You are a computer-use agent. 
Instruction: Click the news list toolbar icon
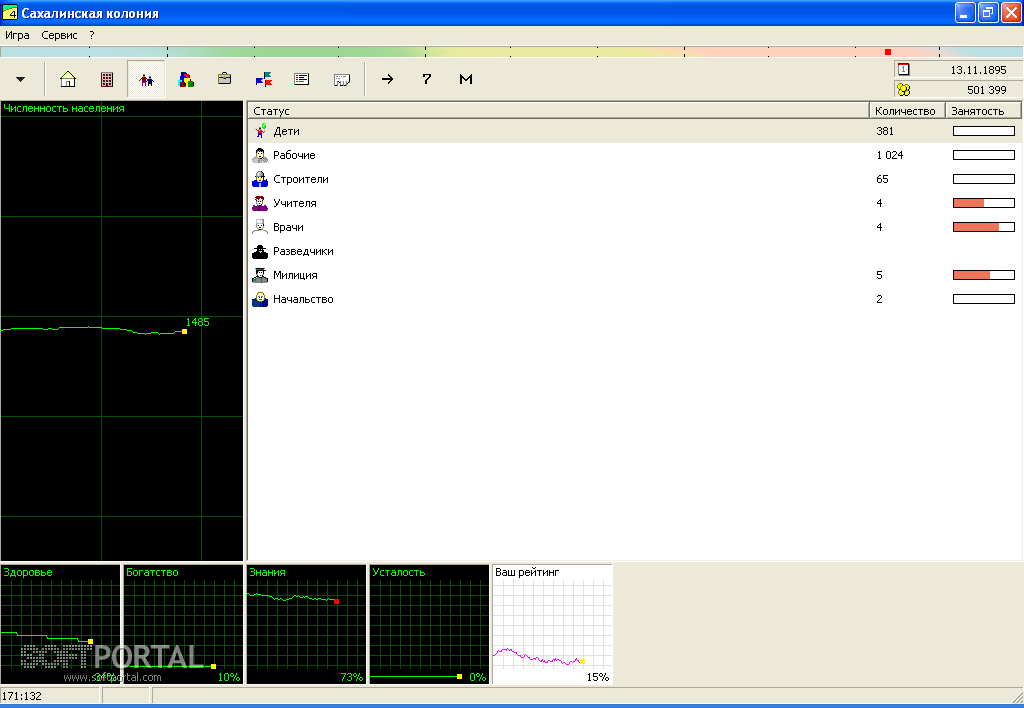pyautogui.click(x=302, y=80)
